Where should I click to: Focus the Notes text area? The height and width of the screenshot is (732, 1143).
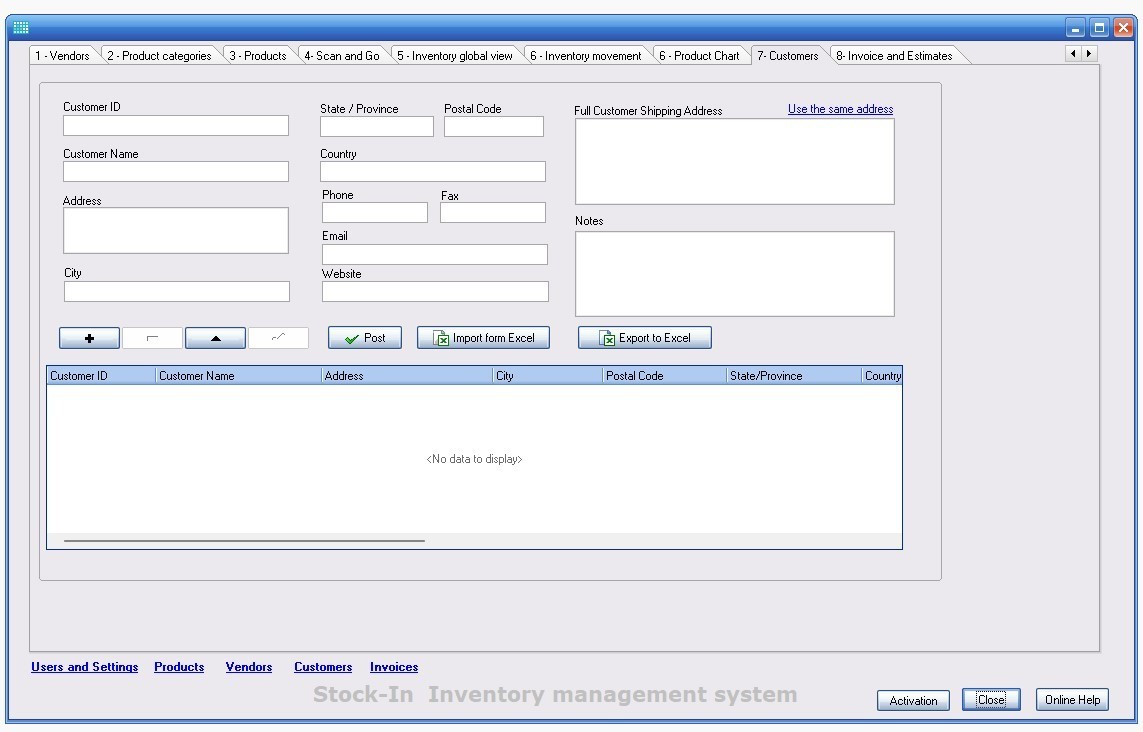735,274
